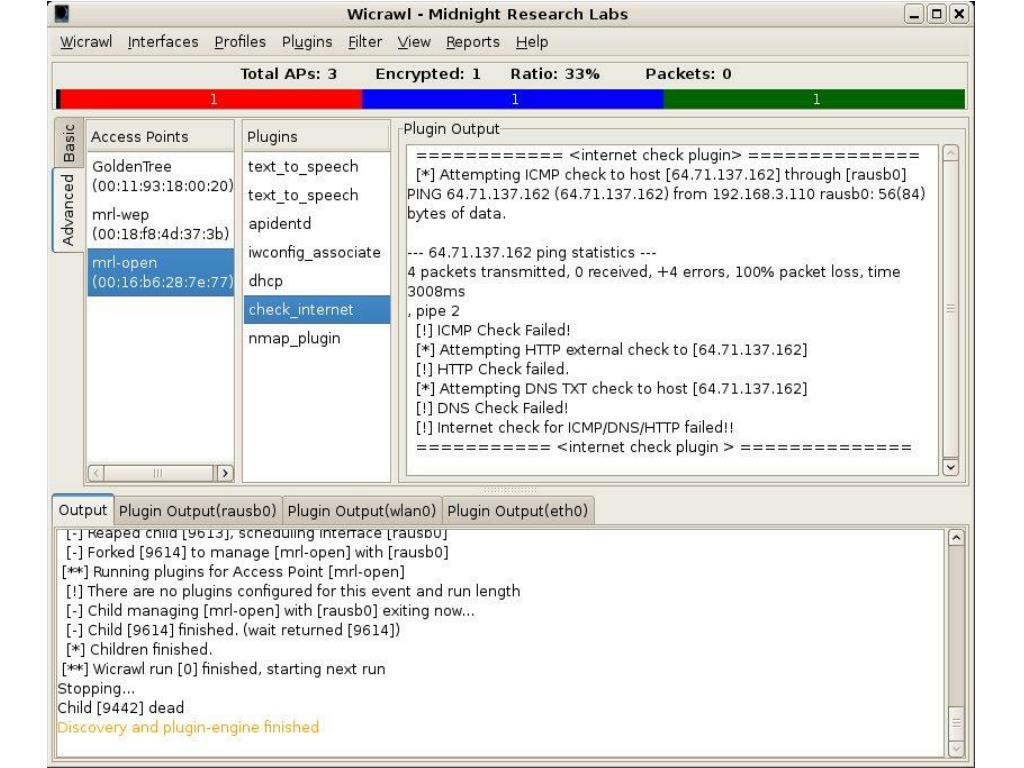1024x768 pixels.
Task: Open the Reports menu
Action: (473, 42)
